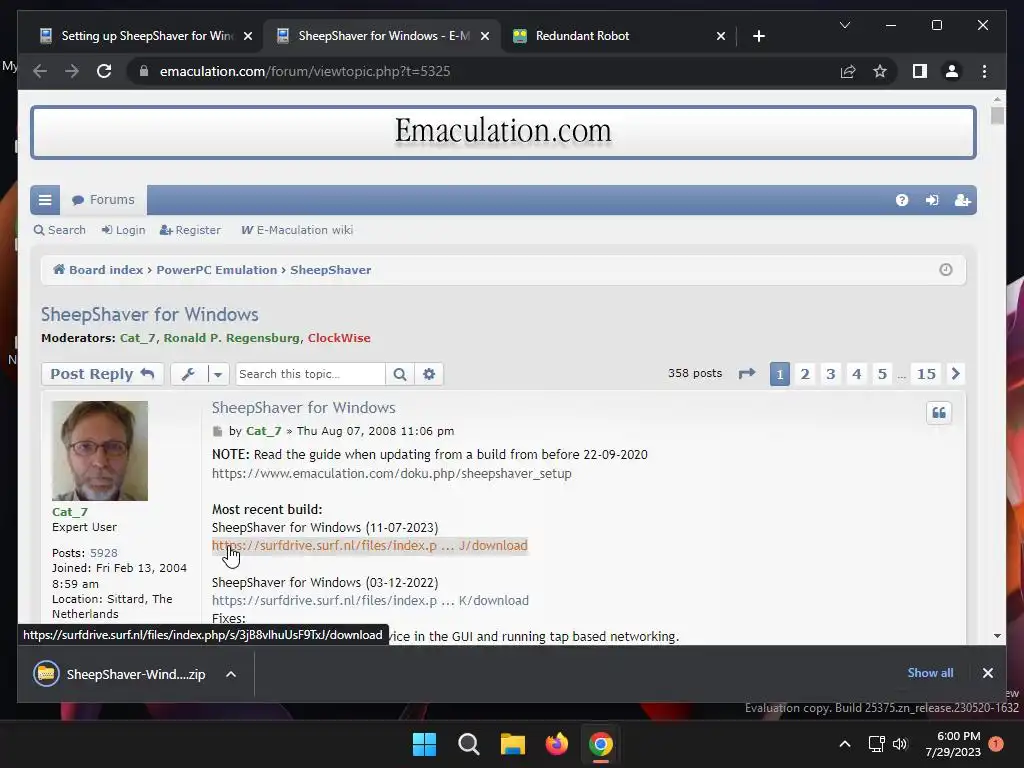1024x768 pixels.
Task: Click the browser forward arrow
Action: pyautogui.click(x=72, y=71)
